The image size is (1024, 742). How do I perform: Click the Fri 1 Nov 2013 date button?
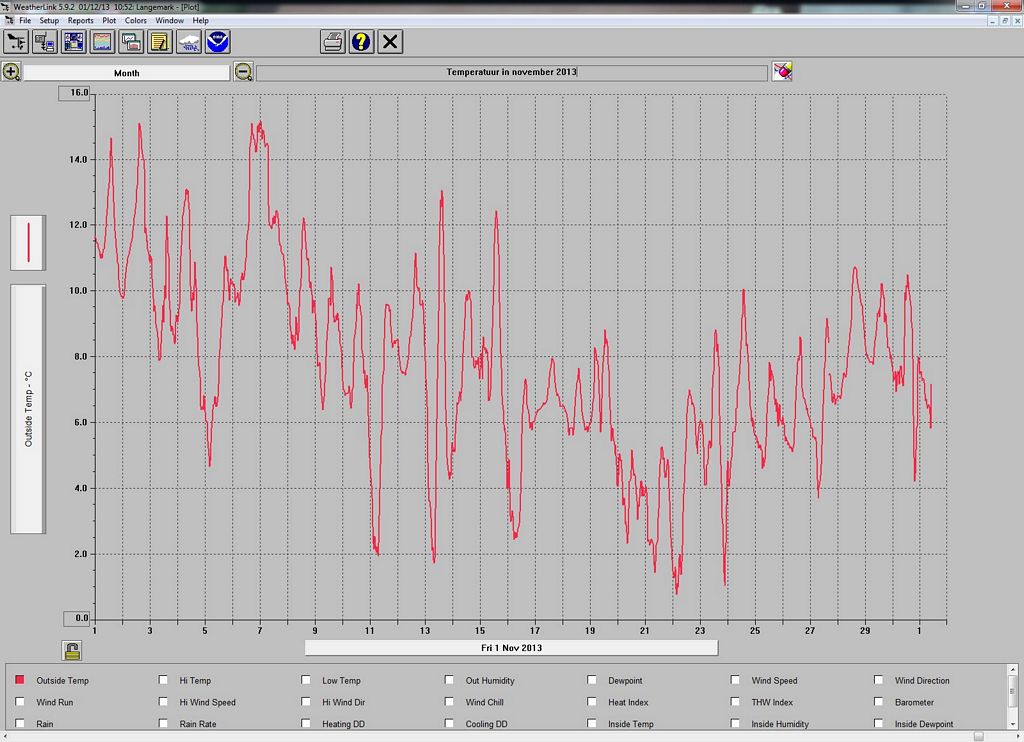coord(511,647)
